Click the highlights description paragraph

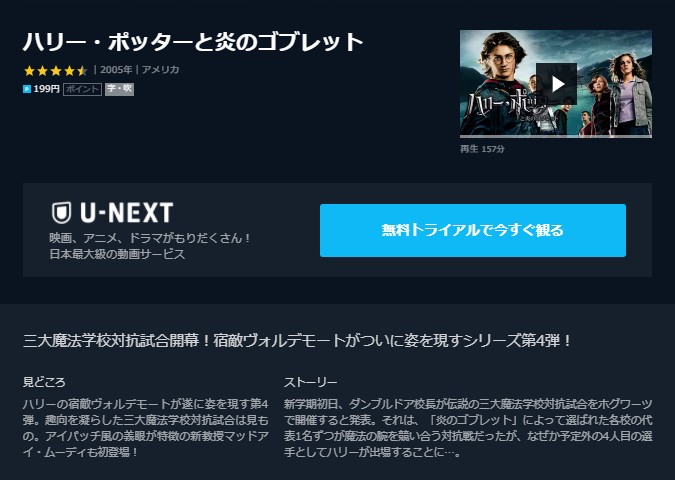point(146,428)
